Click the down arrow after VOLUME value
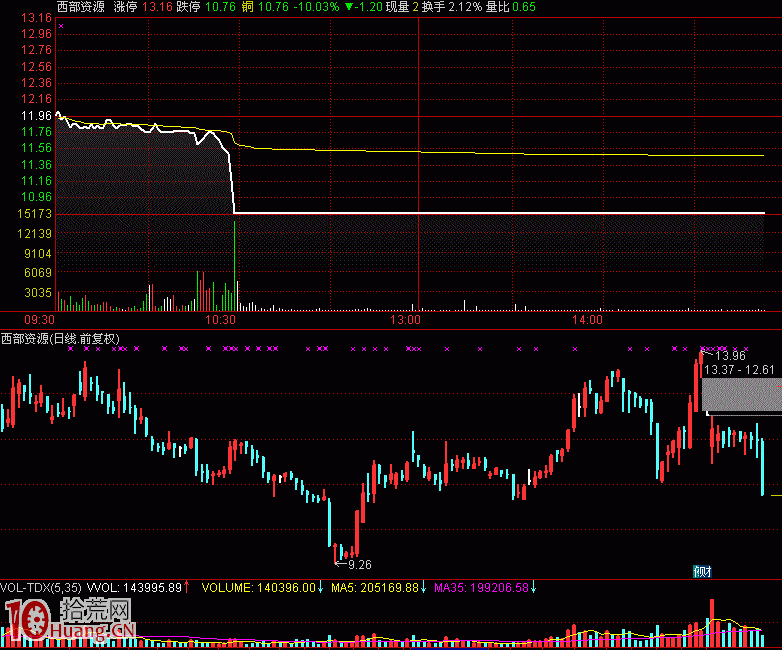 320,587
